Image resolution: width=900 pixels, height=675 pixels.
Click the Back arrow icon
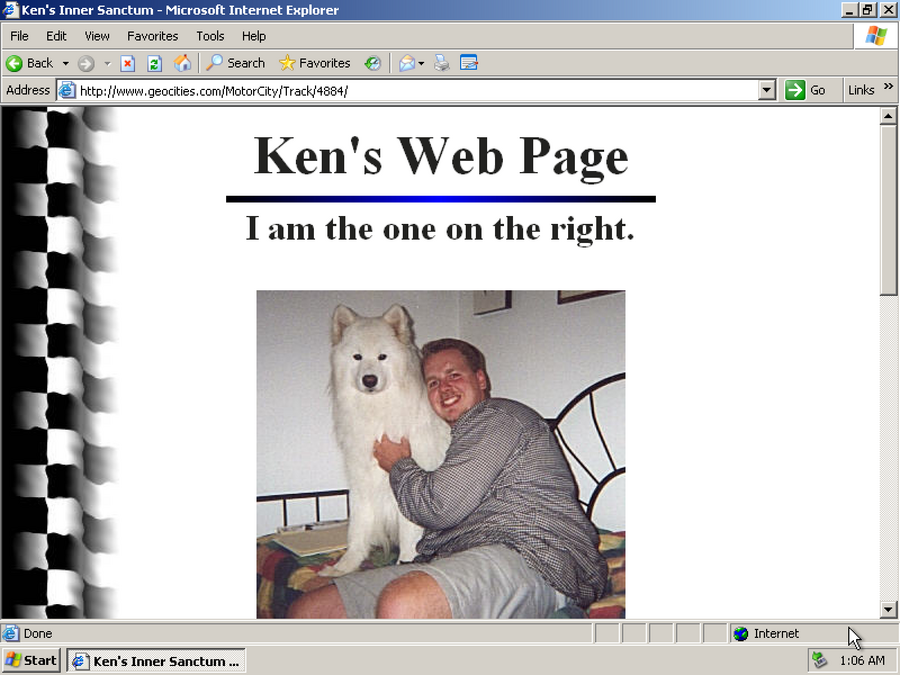click(14, 63)
